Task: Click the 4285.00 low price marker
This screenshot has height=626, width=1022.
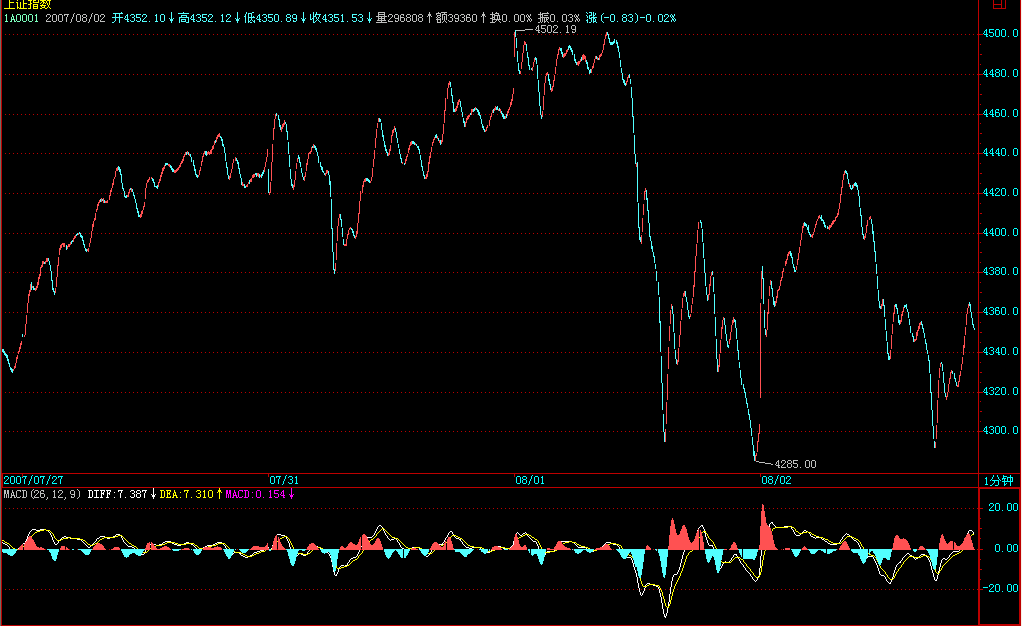Action: pyautogui.click(x=795, y=464)
